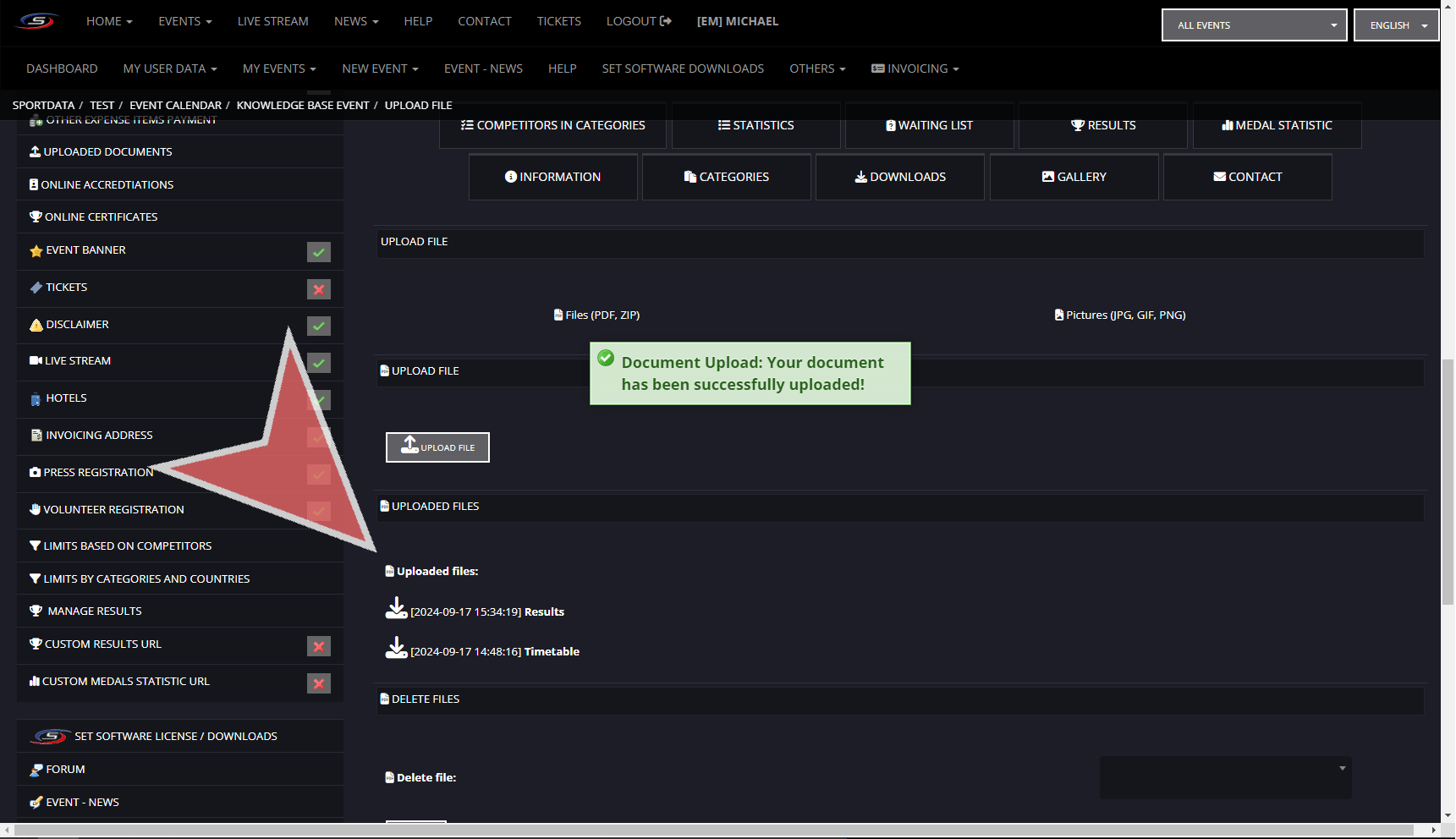This screenshot has width=1456, height=839.
Task: Toggle Custom Results URL red X status
Action: pos(319,647)
